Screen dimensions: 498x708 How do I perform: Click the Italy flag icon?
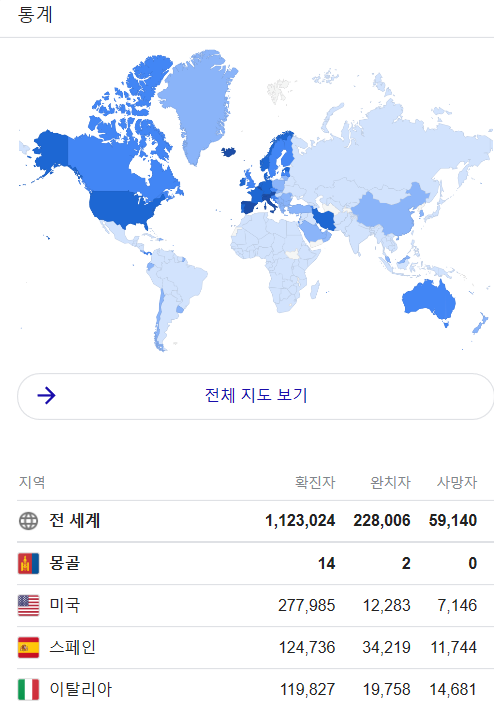pos(28,689)
